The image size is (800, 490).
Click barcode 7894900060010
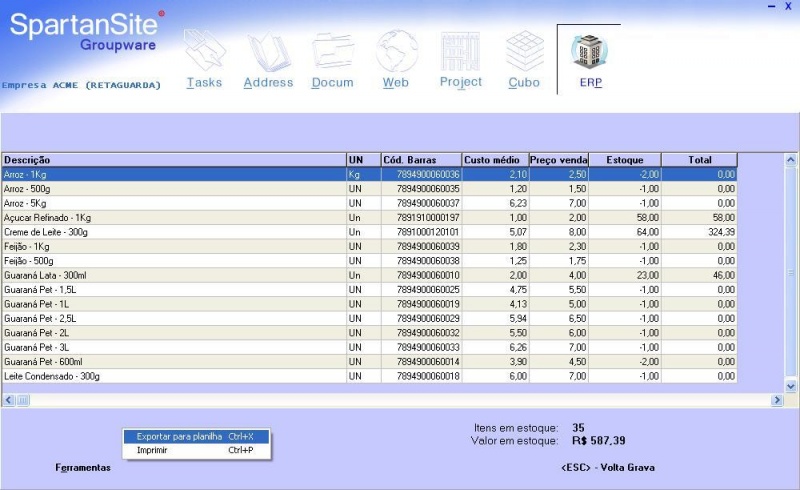pyautogui.click(x=428, y=275)
